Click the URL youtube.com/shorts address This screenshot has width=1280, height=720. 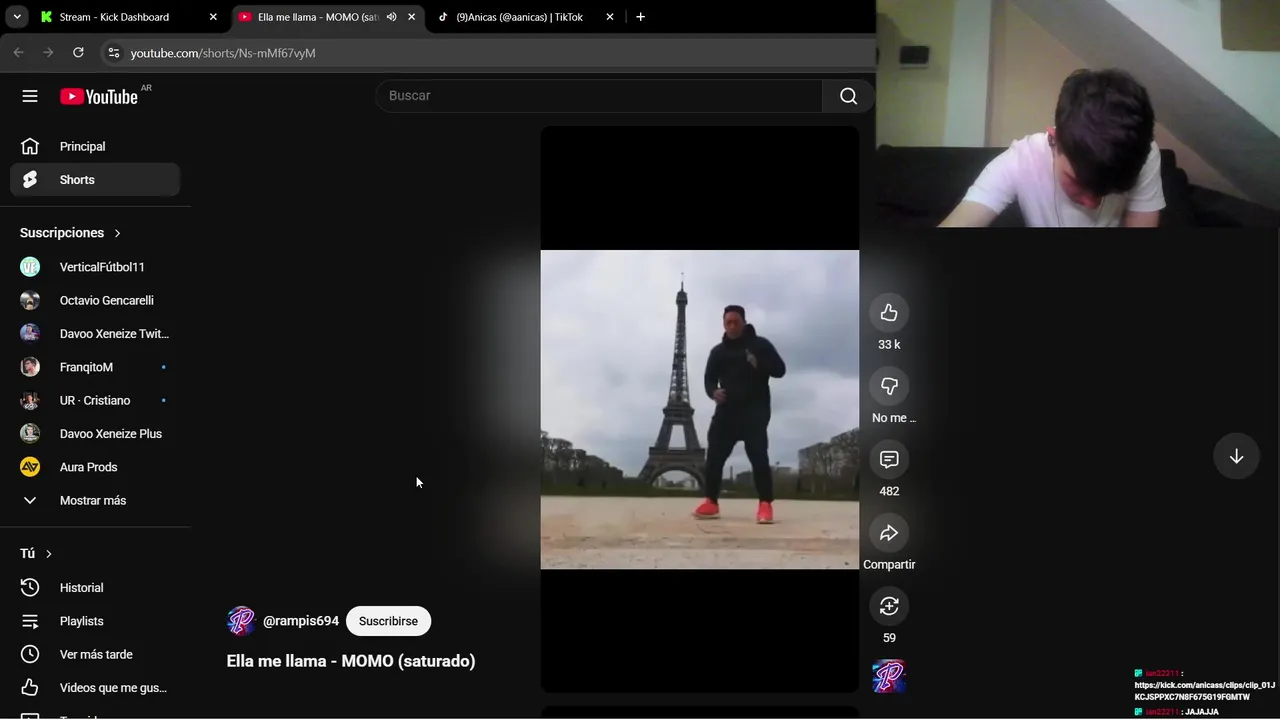[x=223, y=53]
